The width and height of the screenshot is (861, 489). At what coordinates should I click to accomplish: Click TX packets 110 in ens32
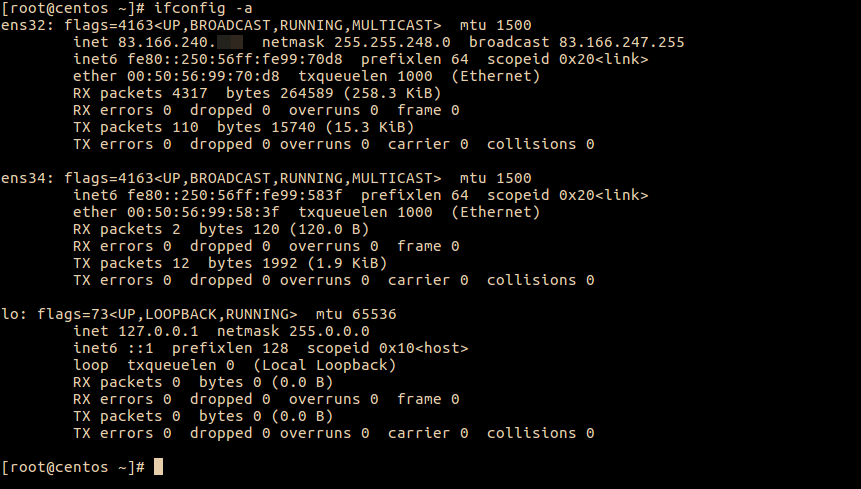(x=136, y=127)
